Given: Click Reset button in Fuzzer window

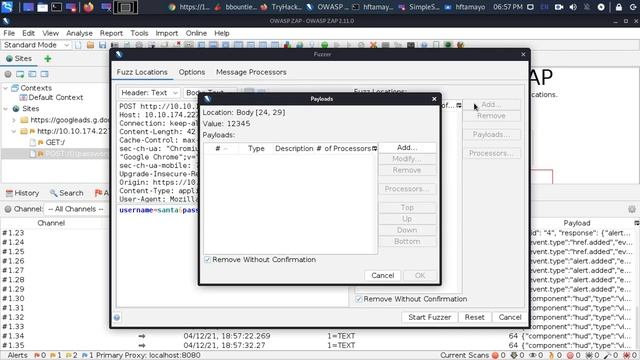Looking at the screenshot, I should point(474,317).
